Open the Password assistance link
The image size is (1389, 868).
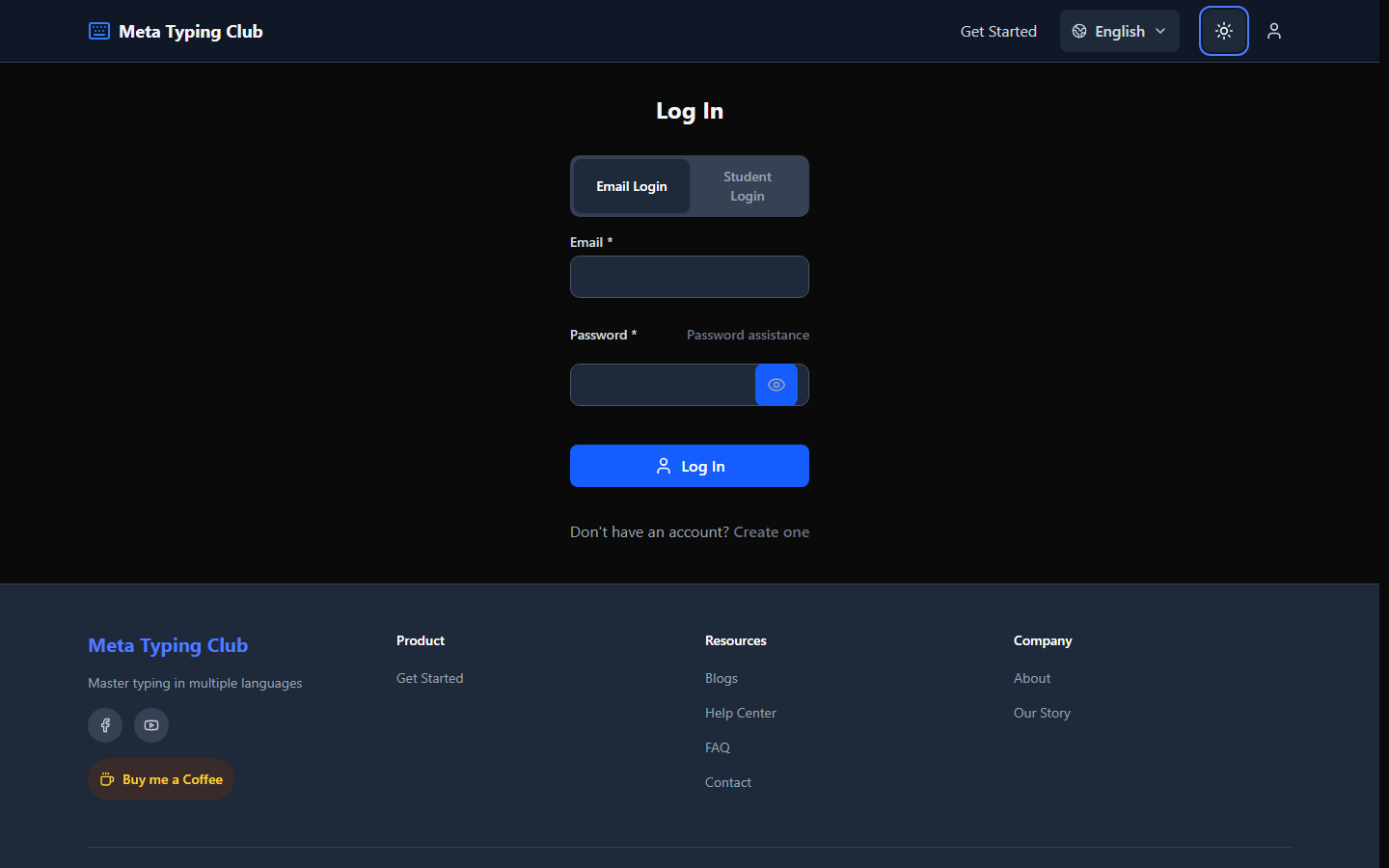pyautogui.click(x=748, y=335)
